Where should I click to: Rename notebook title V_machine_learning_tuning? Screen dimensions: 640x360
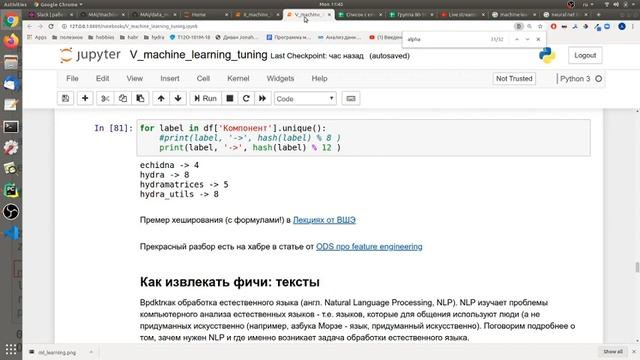click(x=198, y=55)
